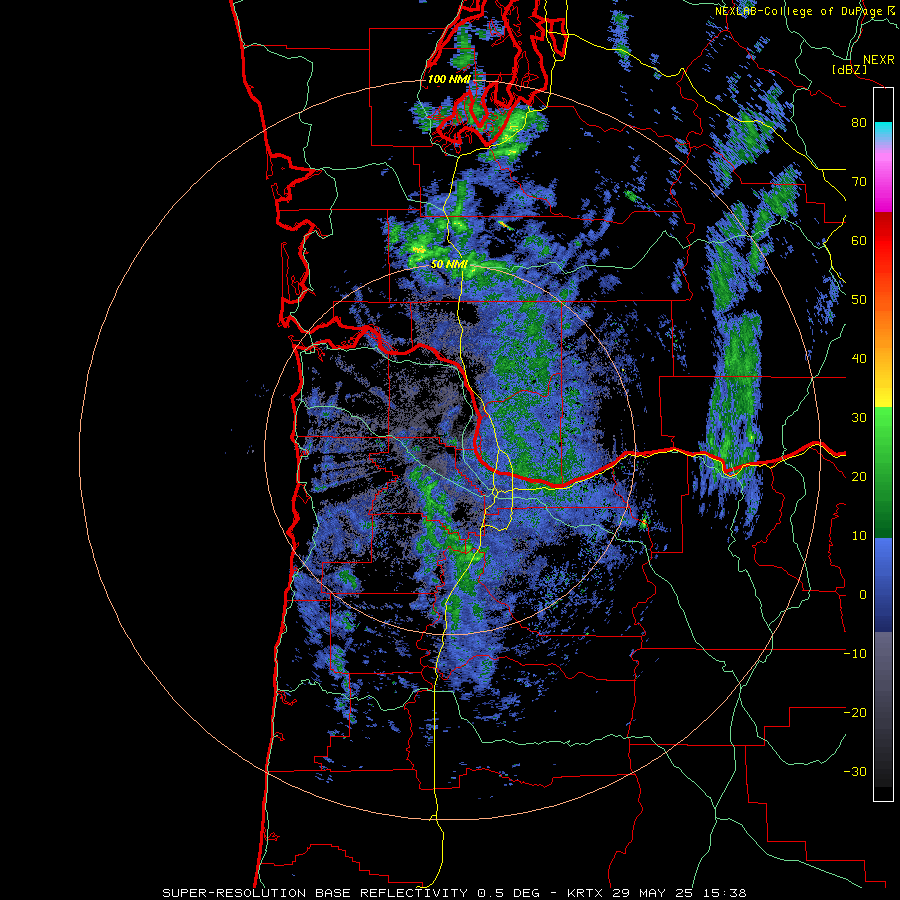Select the 10 value on the dBZ scale
The image size is (900, 900).
pyautogui.click(x=859, y=536)
